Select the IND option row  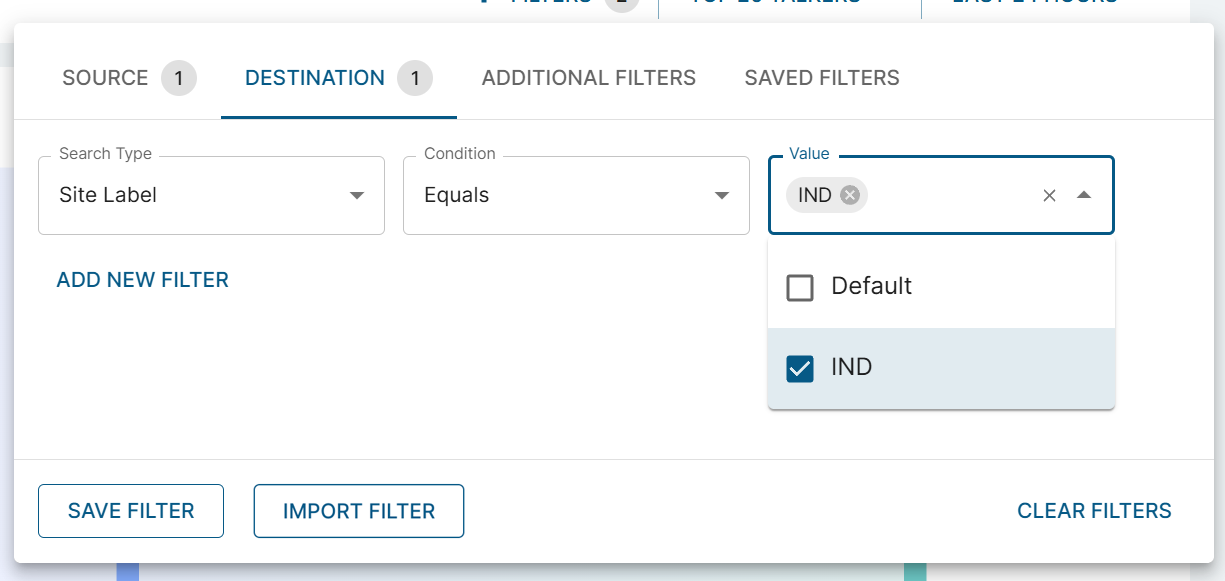tap(941, 368)
